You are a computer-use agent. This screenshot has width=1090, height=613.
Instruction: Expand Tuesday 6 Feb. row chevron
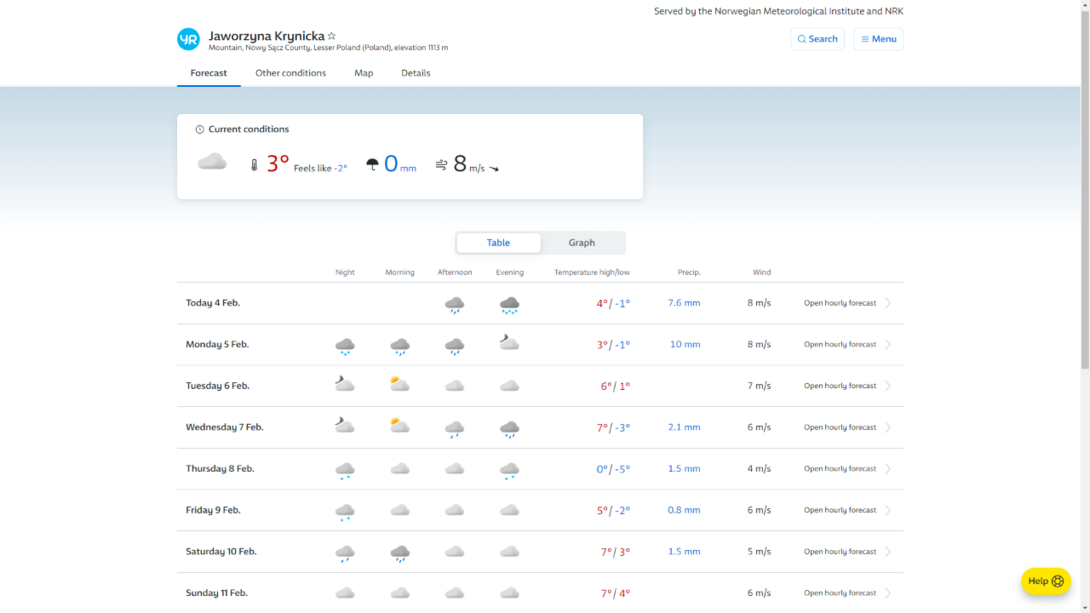click(888, 386)
